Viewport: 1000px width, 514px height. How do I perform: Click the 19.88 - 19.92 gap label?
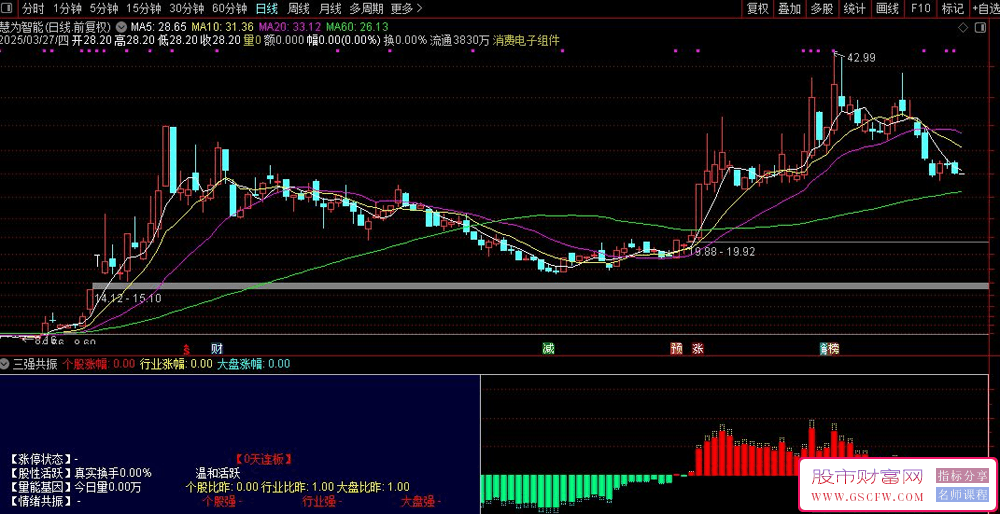(722, 252)
